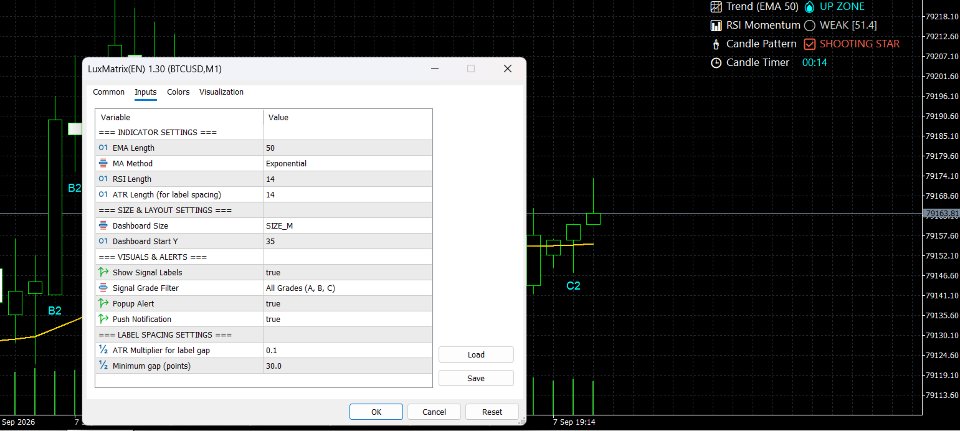Select the Inputs tab
This screenshot has height=431, width=960.
(x=146, y=92)
